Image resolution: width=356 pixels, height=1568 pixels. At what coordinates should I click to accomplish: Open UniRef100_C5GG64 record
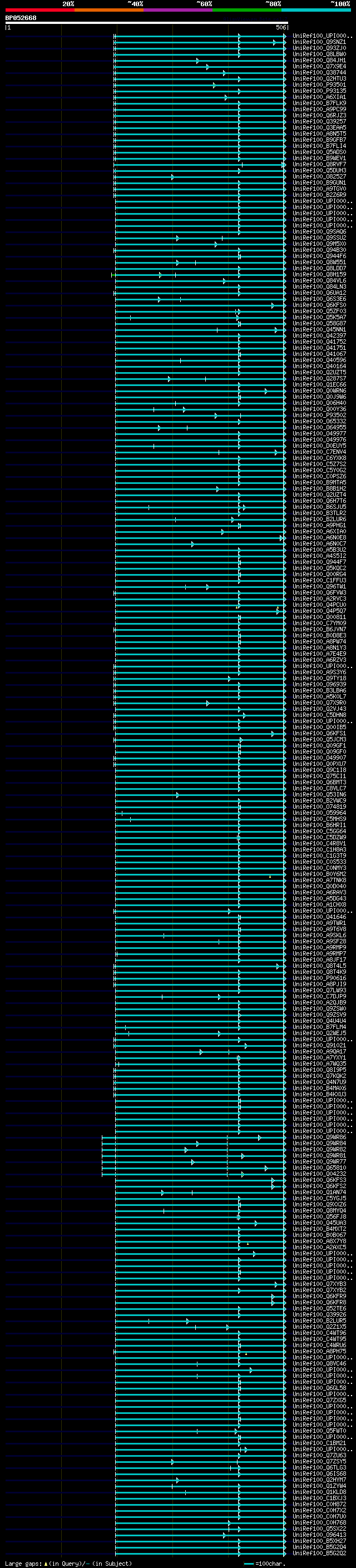point(319,832)
